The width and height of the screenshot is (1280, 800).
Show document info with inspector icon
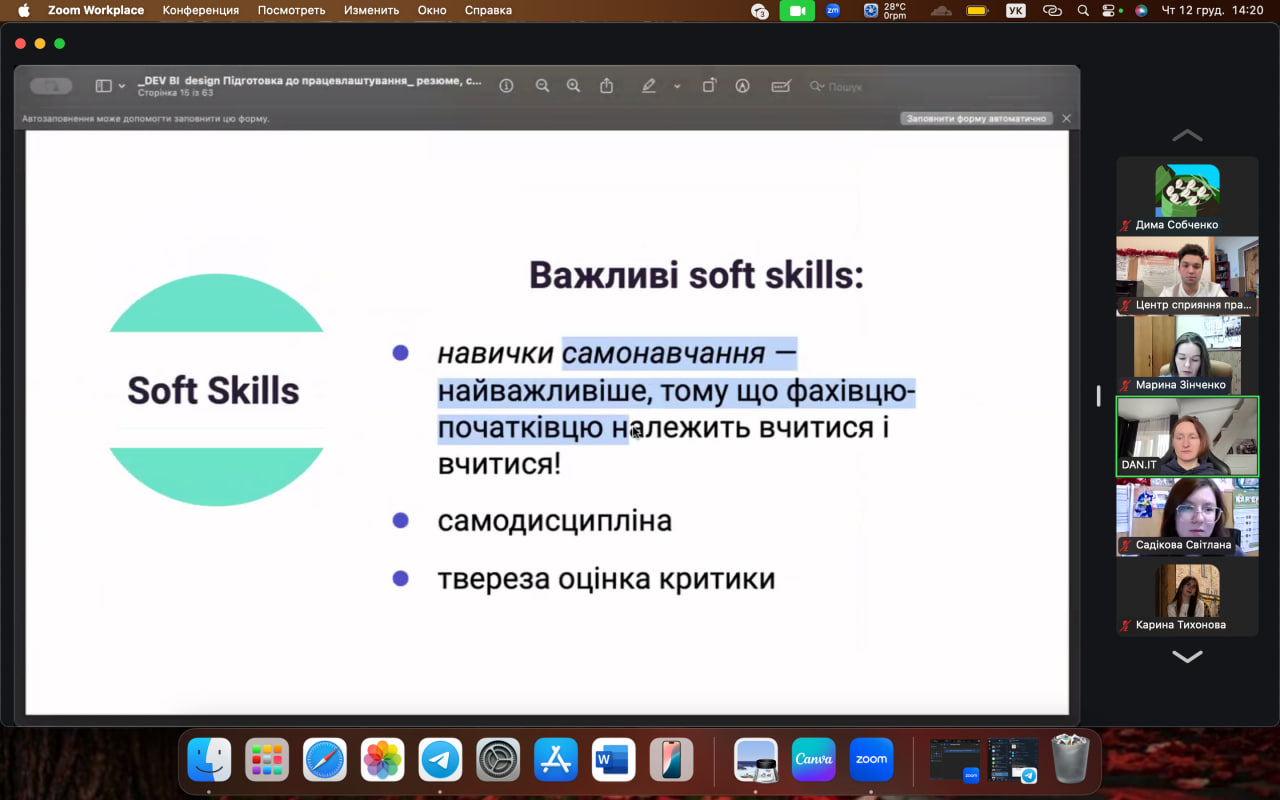[x=506, y=86]
